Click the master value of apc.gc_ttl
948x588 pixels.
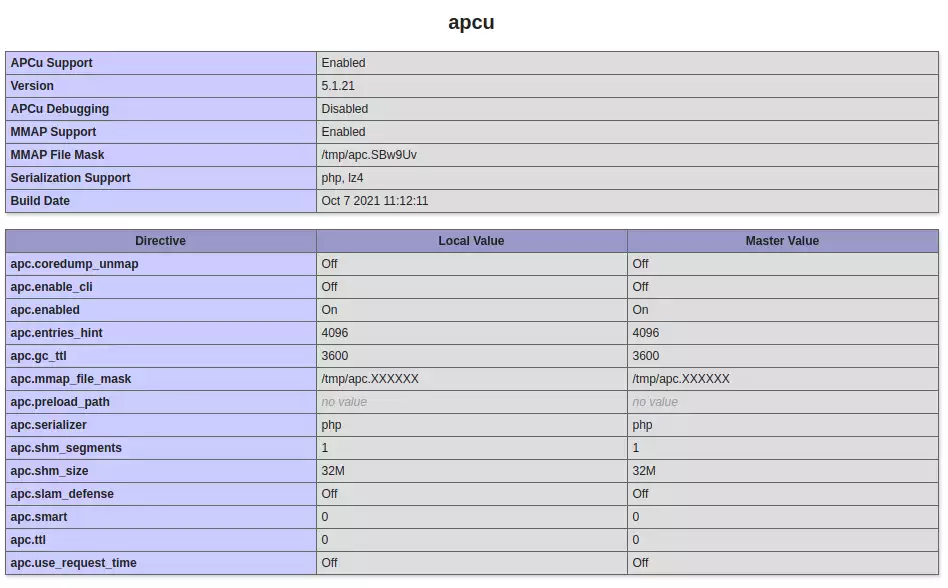pos(646,356)
